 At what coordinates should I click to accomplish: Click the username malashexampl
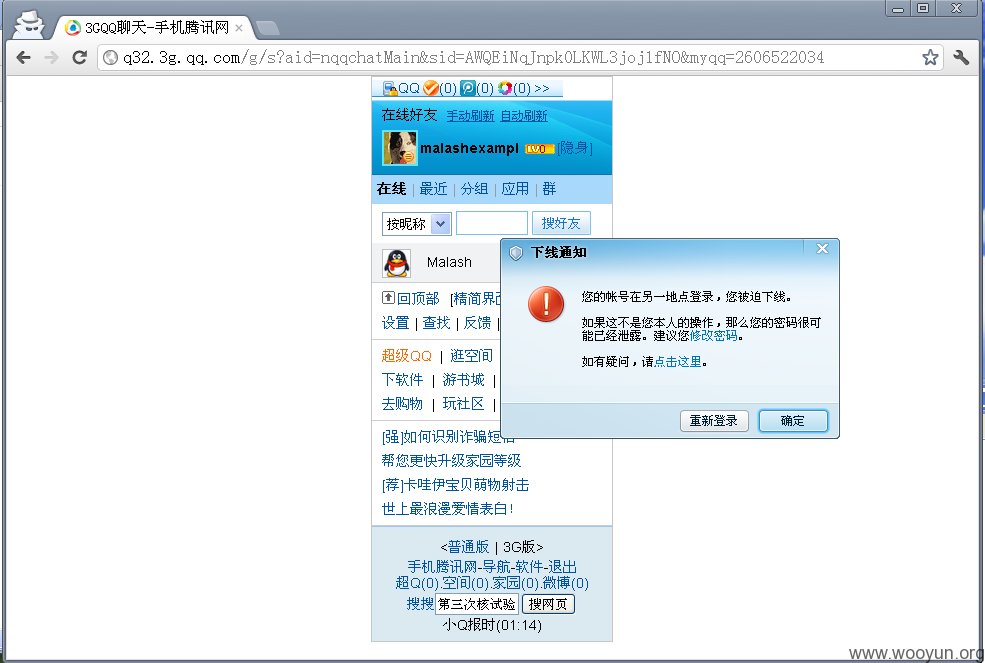click(469, 148)
